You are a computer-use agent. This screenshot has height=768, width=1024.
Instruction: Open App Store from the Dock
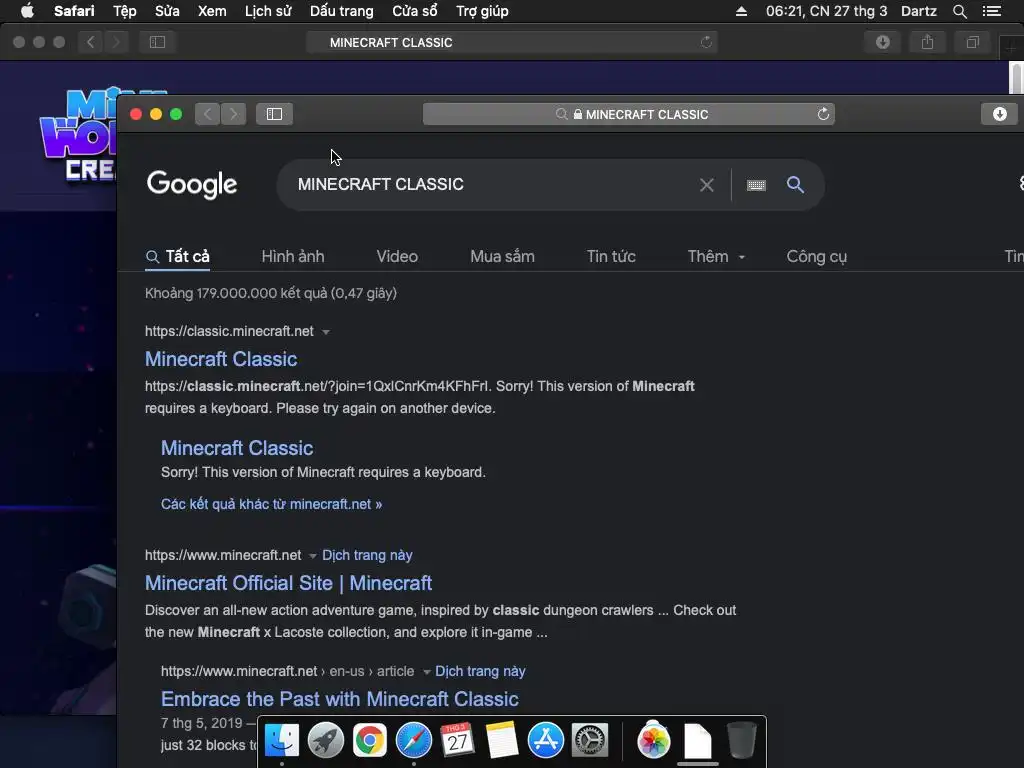click(545, 741)
